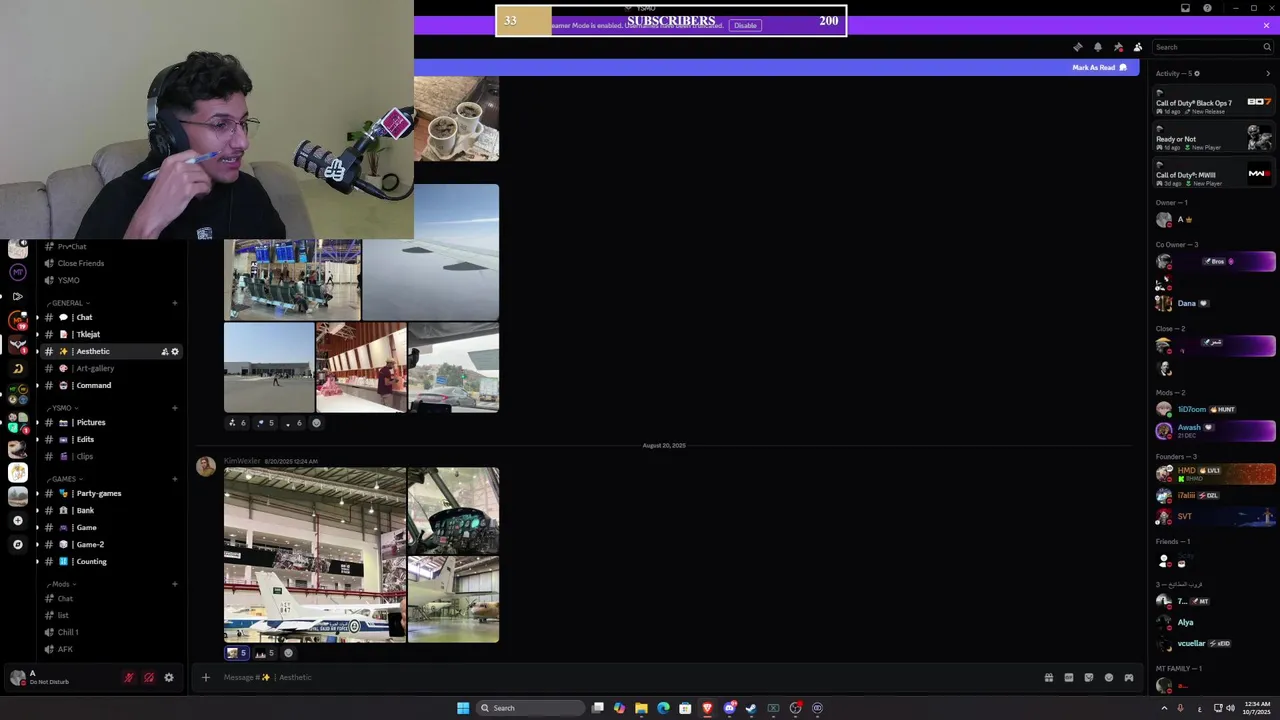This screenshot has height=720, width=1280.
Task: Disable Streamer Mode from the banner
Action: tap(745, 25)
